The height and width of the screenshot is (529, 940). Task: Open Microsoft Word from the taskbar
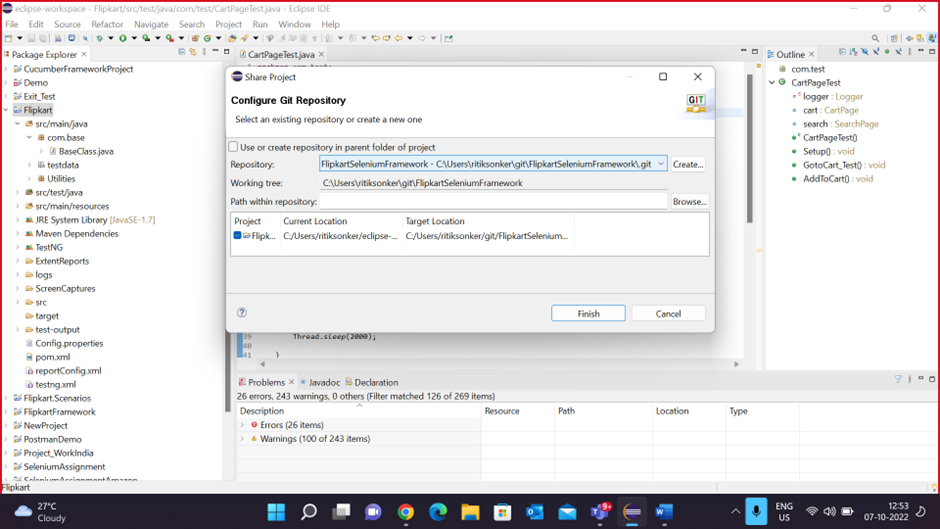(x=664, y=512)
